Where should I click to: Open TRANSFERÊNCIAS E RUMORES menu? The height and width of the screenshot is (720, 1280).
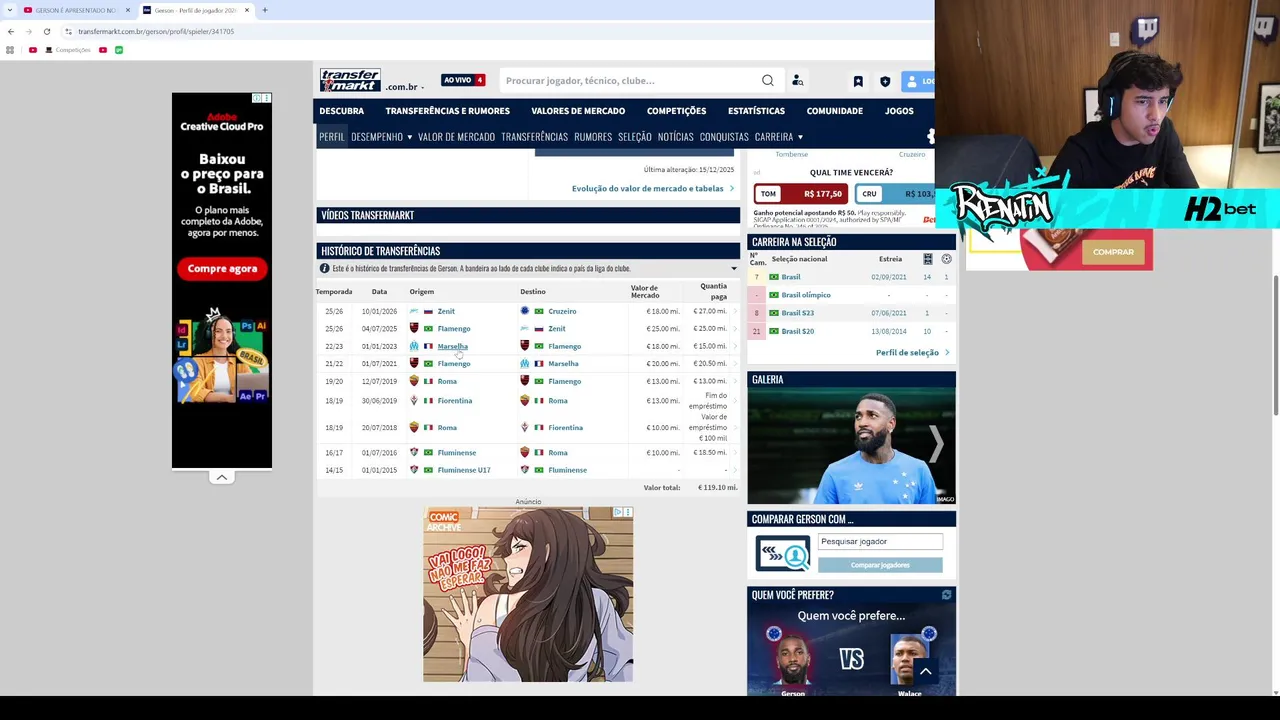pos(447,111)
